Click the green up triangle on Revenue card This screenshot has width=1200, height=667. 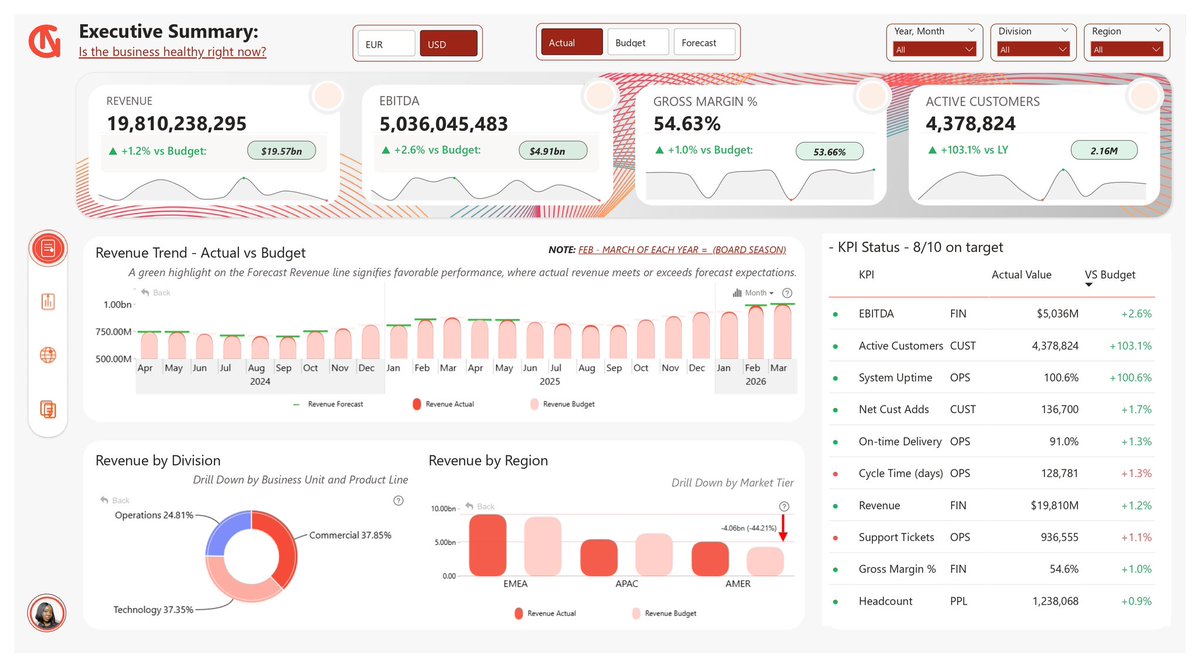tap(112, 151)
